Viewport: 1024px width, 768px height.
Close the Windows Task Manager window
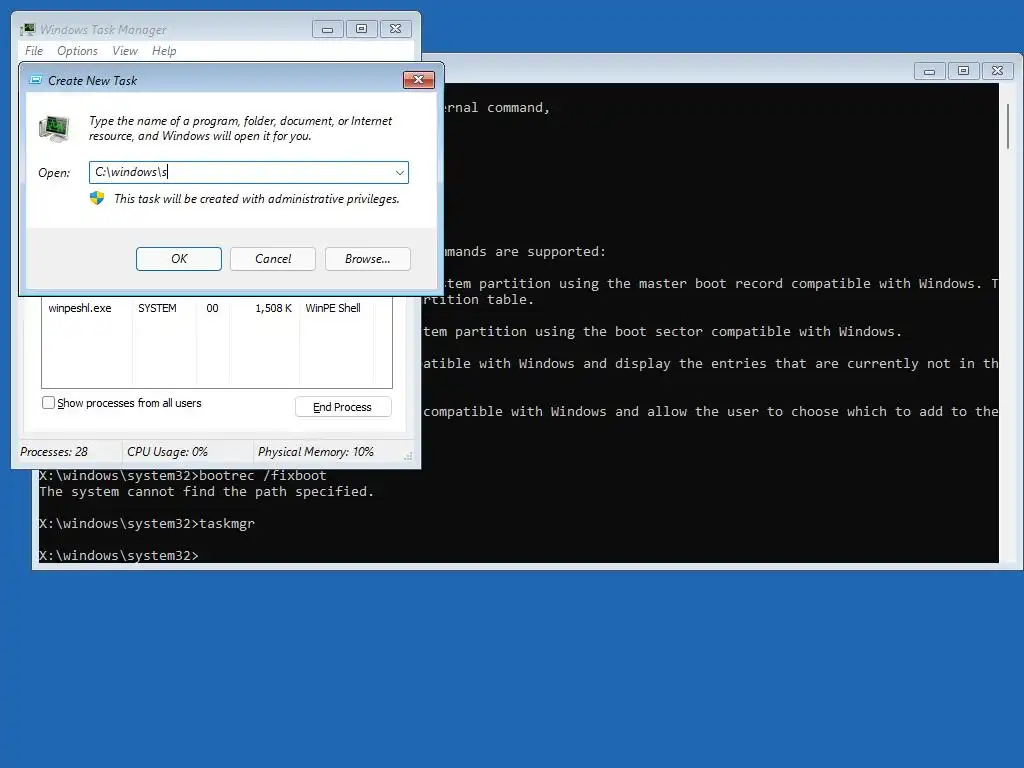click(396, 29)
